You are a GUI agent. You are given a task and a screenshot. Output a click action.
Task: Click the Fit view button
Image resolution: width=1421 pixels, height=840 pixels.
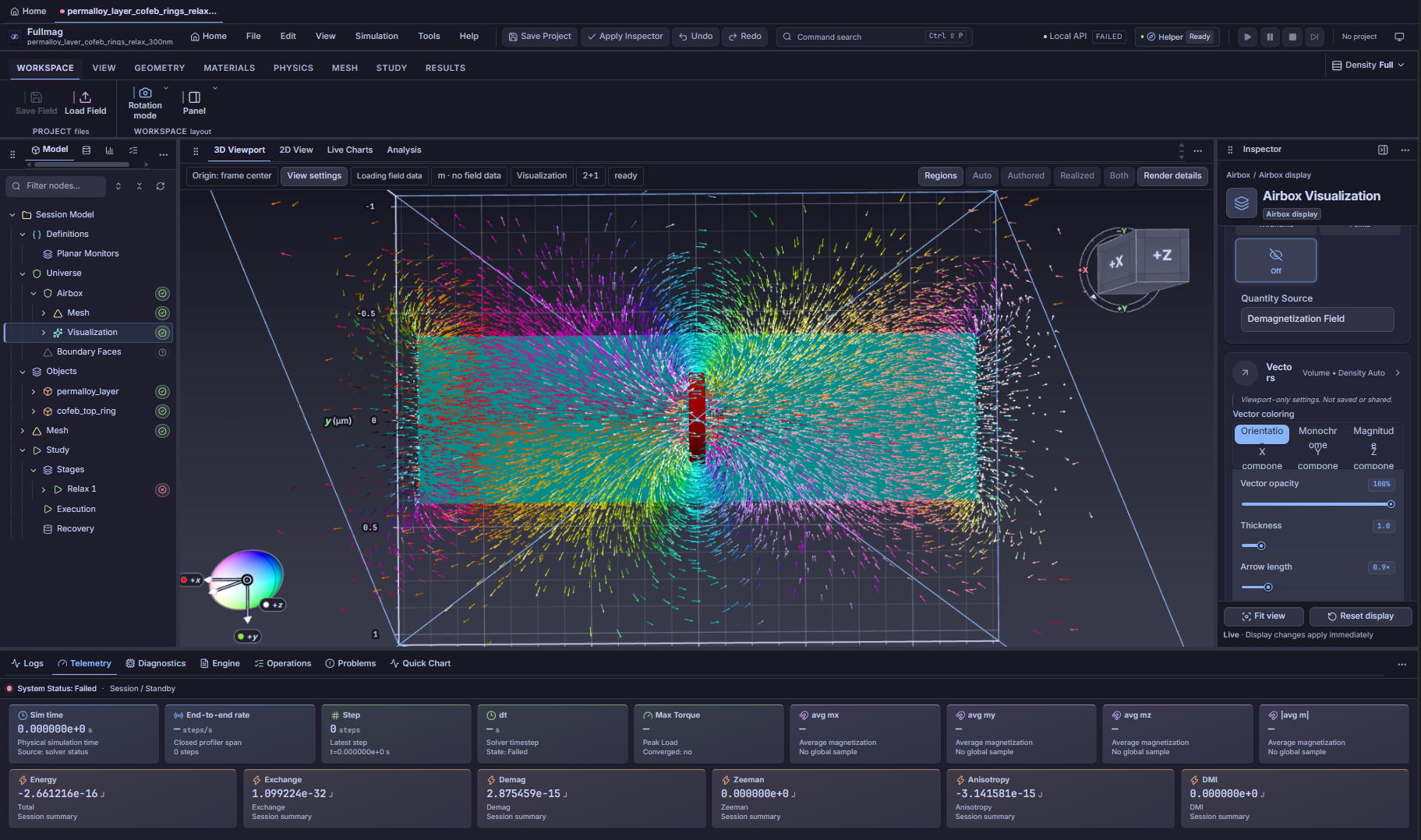tap(1264, 616)
